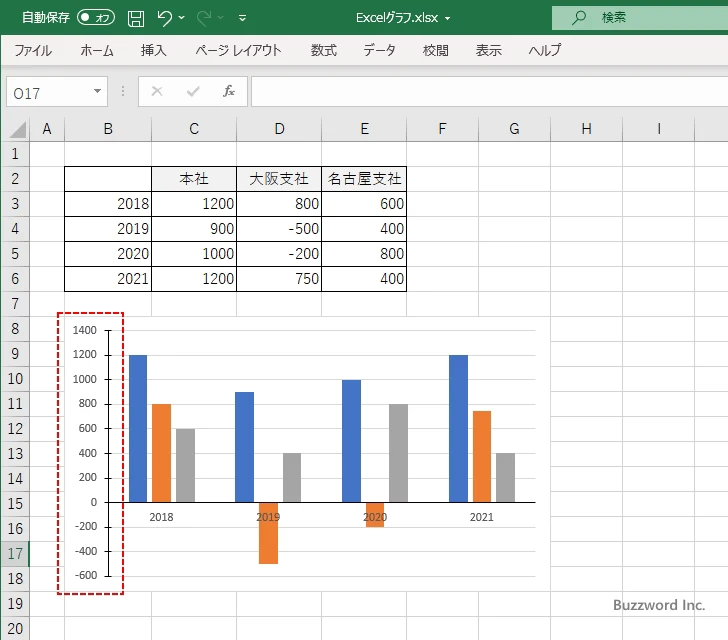Switch to the 挿入 tab

[x=154, y=50]
